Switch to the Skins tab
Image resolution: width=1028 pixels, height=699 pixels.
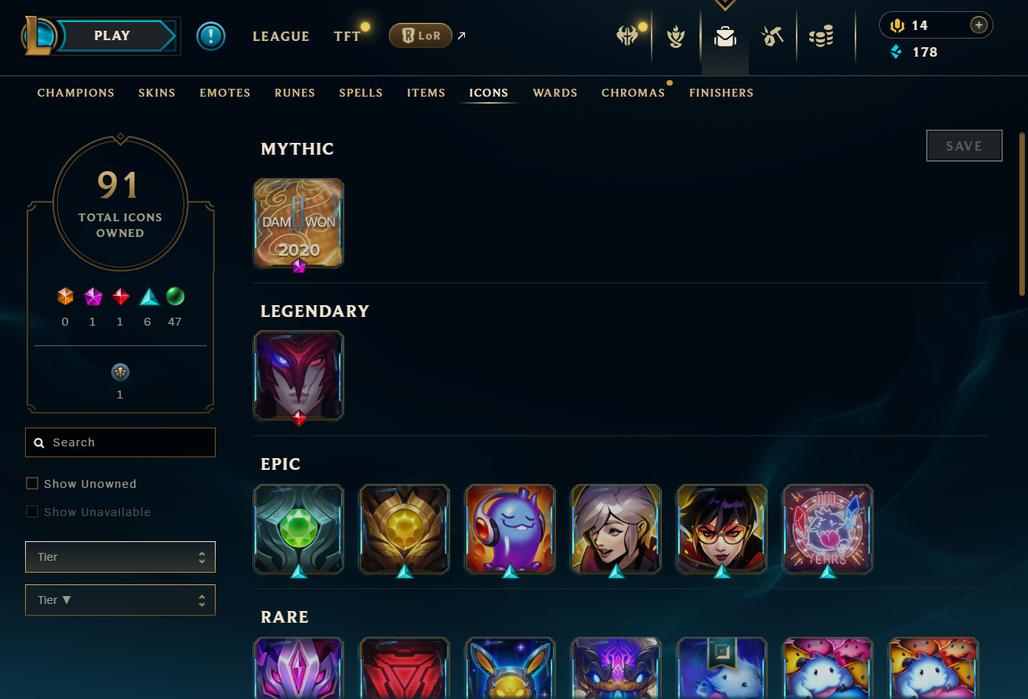coord(157,92)
